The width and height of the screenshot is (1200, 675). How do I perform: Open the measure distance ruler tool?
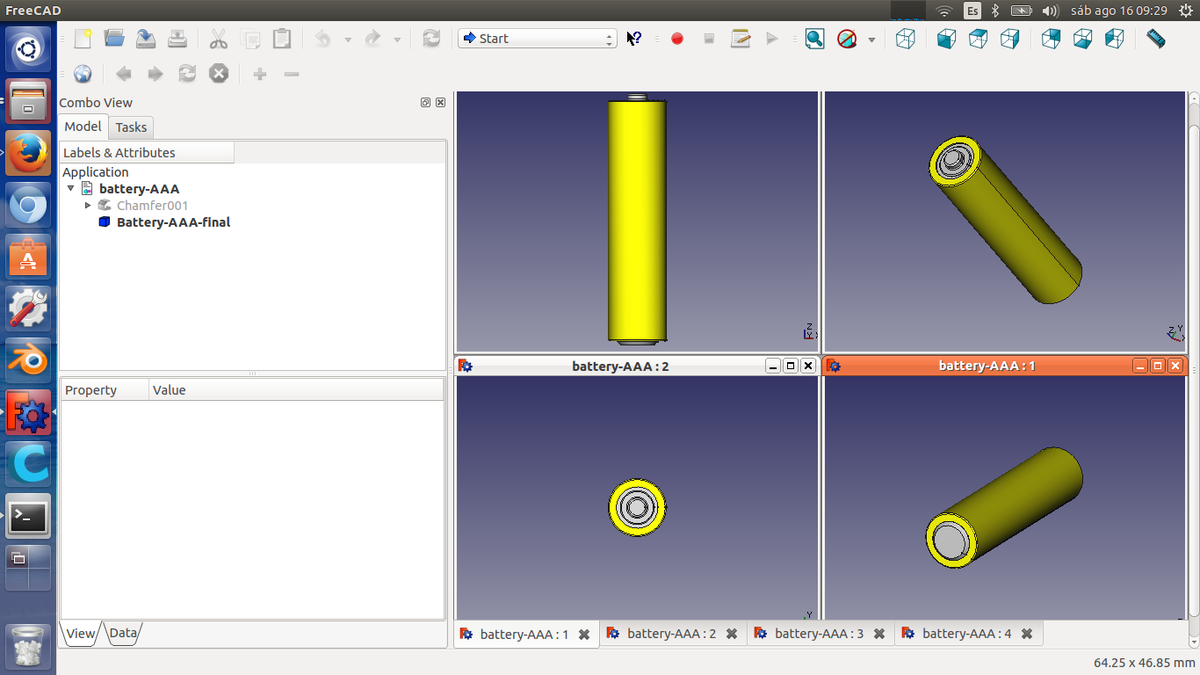[x=1156, y=39]
